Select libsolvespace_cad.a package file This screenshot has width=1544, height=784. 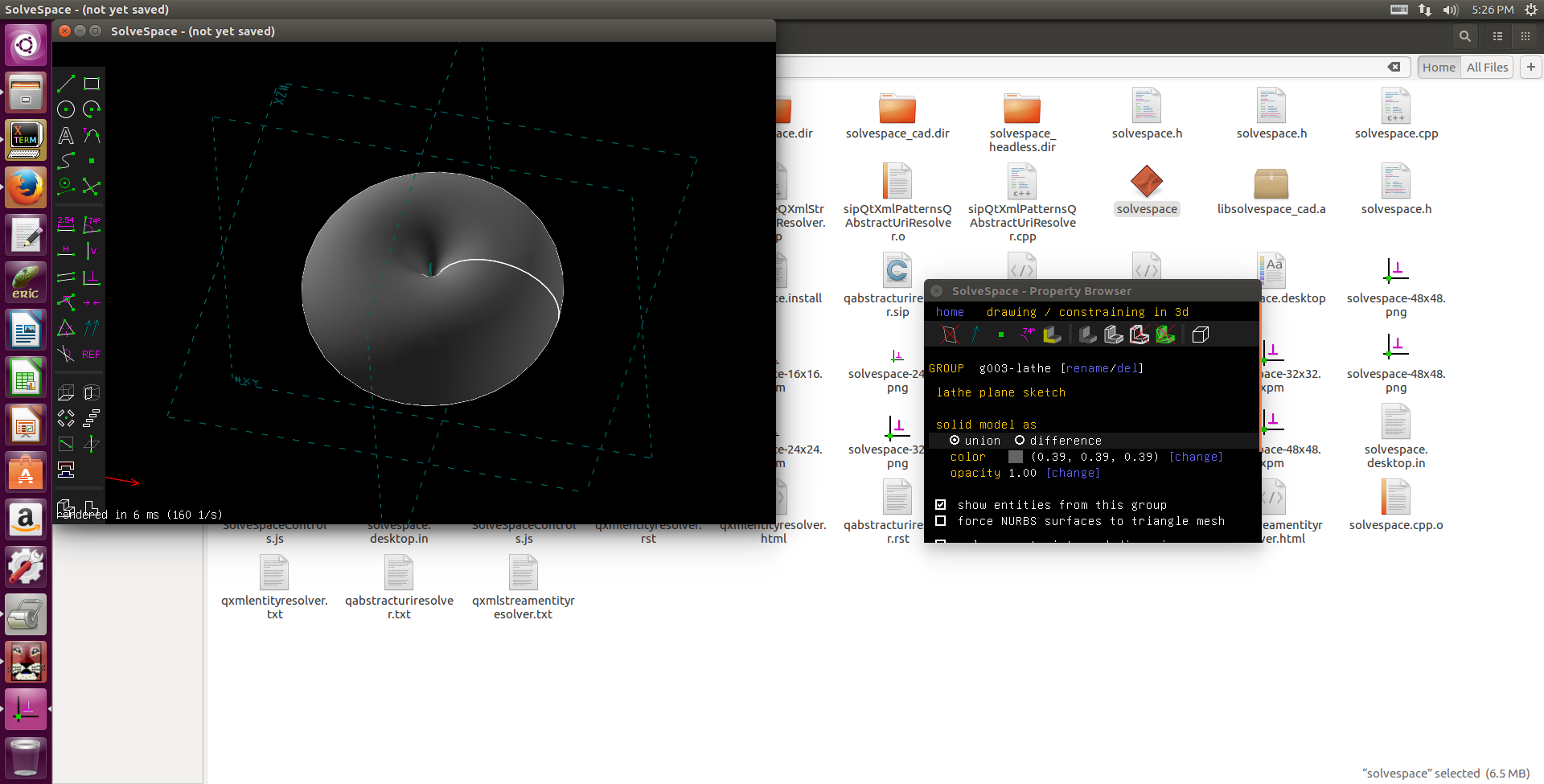[1271, 191]
